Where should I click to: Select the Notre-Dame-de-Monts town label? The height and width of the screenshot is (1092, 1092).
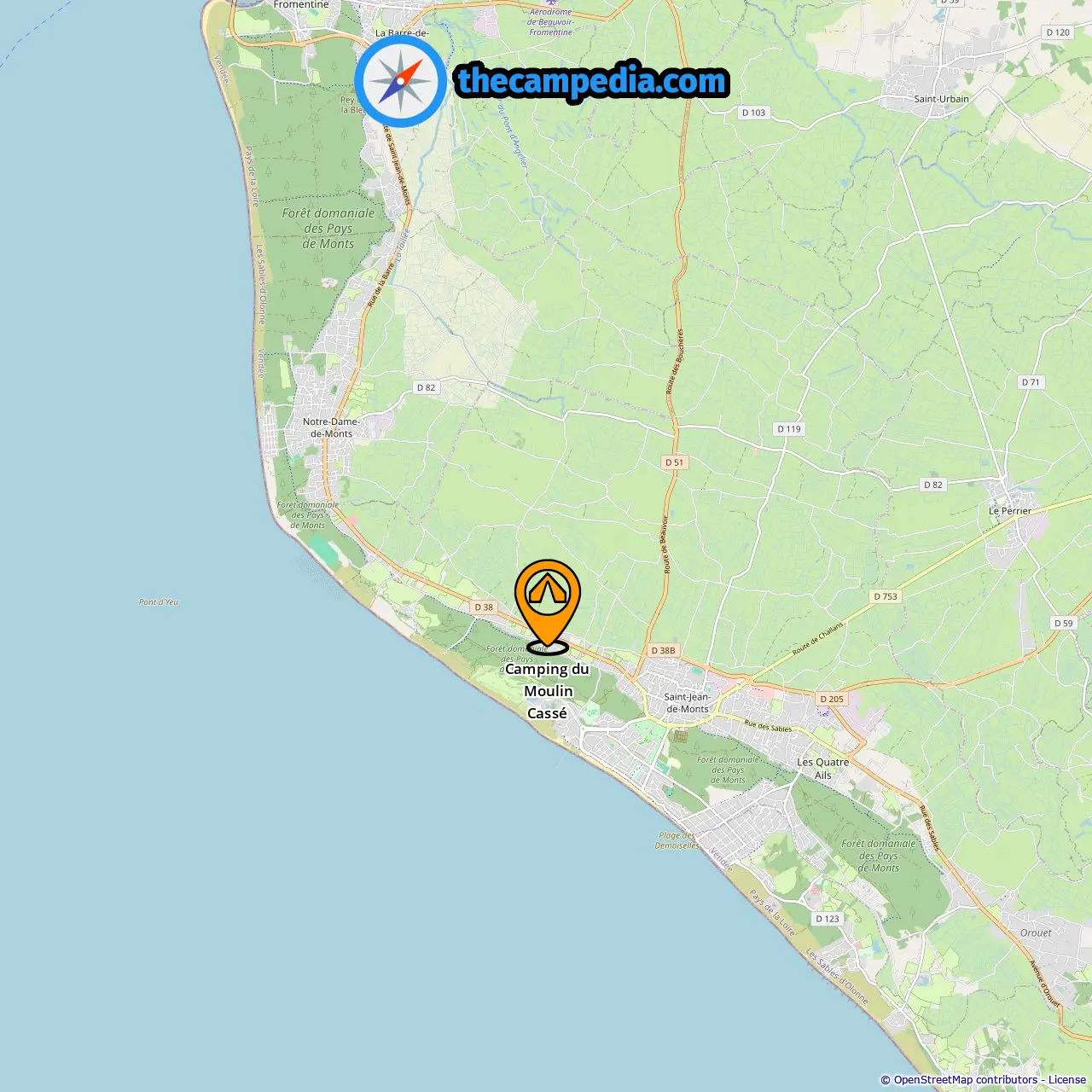click(332, 427)
